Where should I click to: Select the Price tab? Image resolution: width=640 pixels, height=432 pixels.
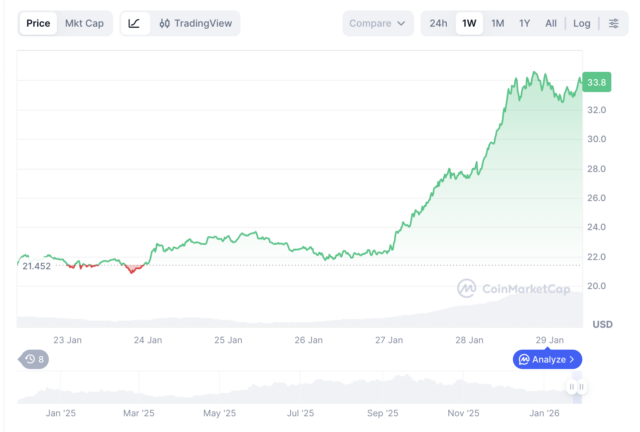pos(39,23)
